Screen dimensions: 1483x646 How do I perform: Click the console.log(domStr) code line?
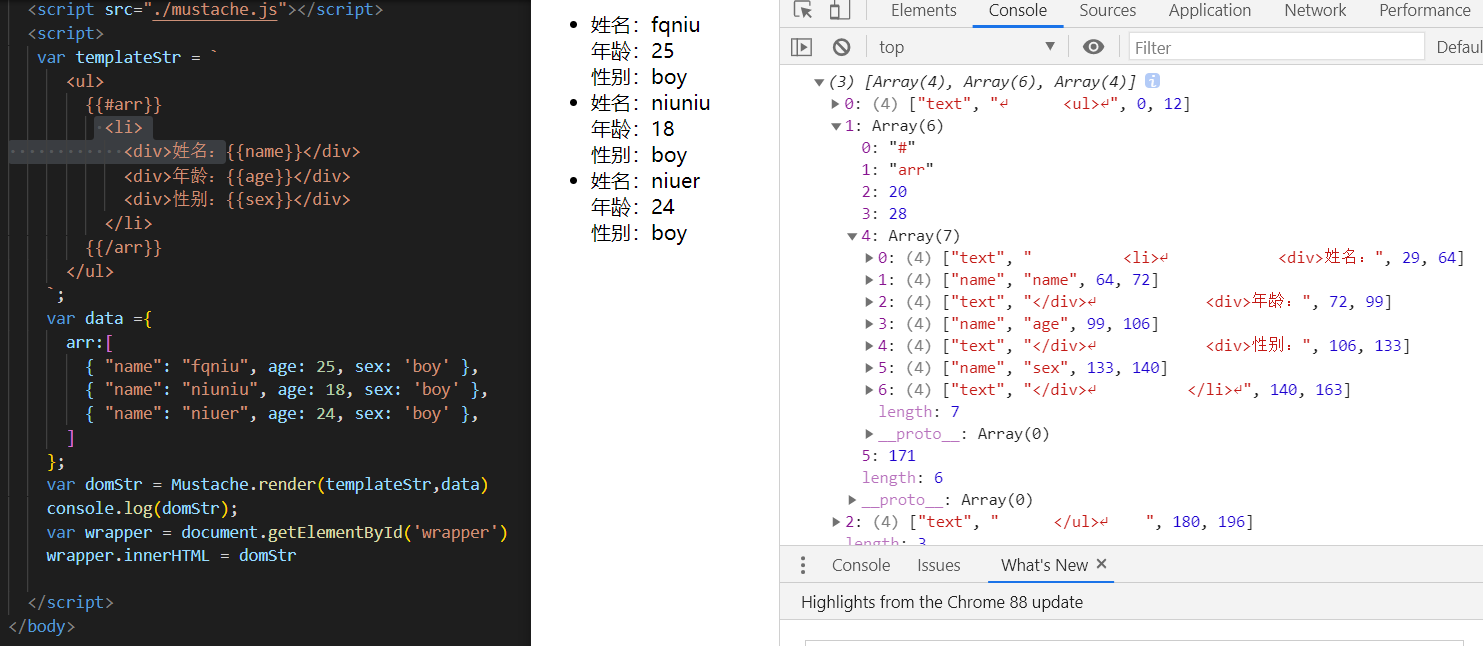coord(143,508)
